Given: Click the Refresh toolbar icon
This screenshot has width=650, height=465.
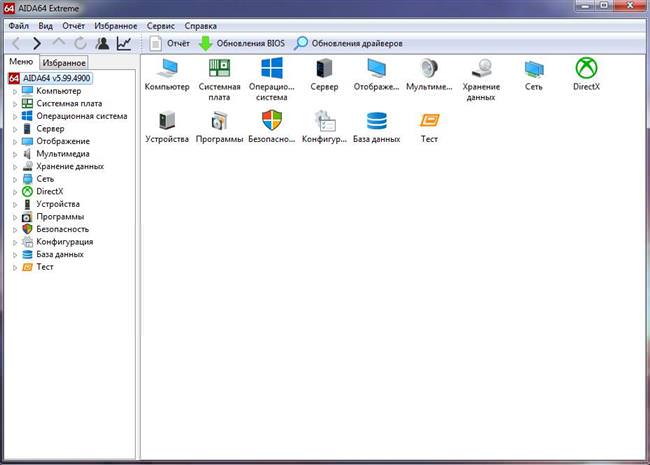Looking at the screenshot, I should tap(80, 43).
